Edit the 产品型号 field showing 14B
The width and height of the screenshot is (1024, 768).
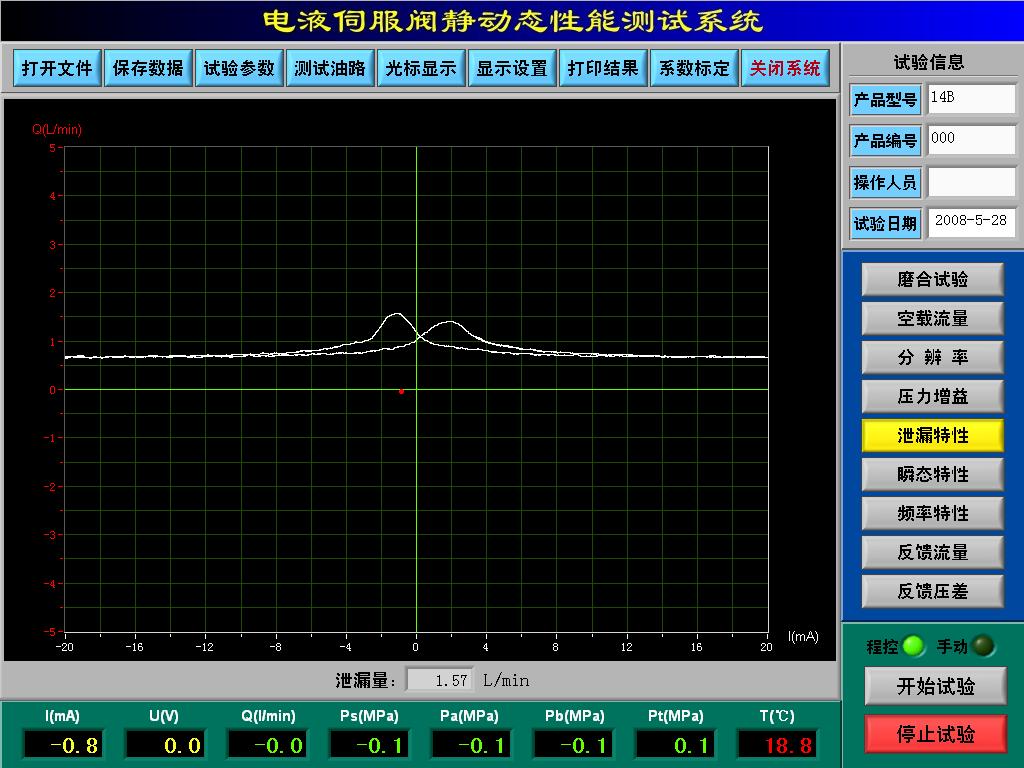pyautogui.click(x=972, y=99)
